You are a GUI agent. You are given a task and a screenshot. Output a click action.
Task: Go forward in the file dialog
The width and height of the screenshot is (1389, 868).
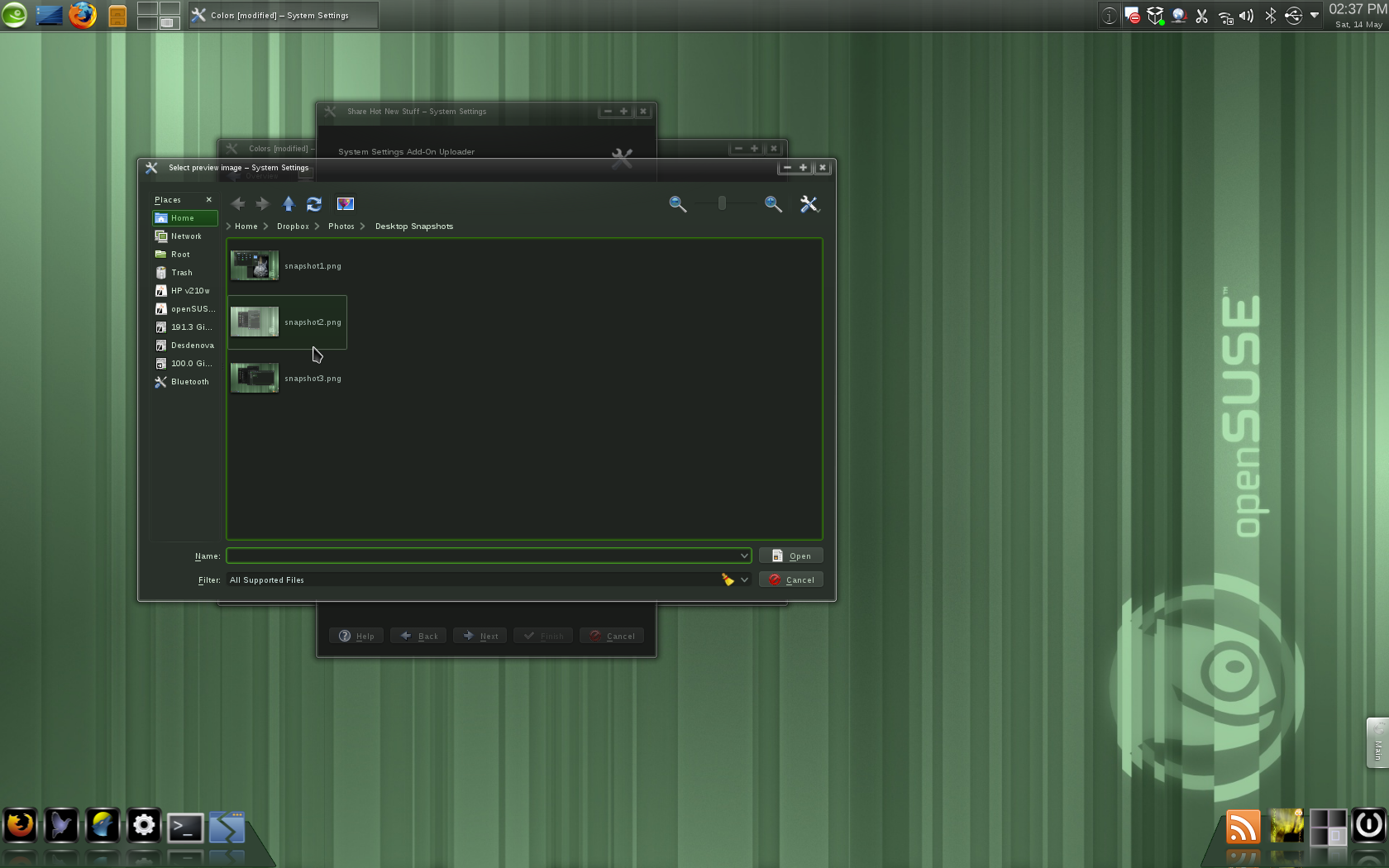point(262,204)
